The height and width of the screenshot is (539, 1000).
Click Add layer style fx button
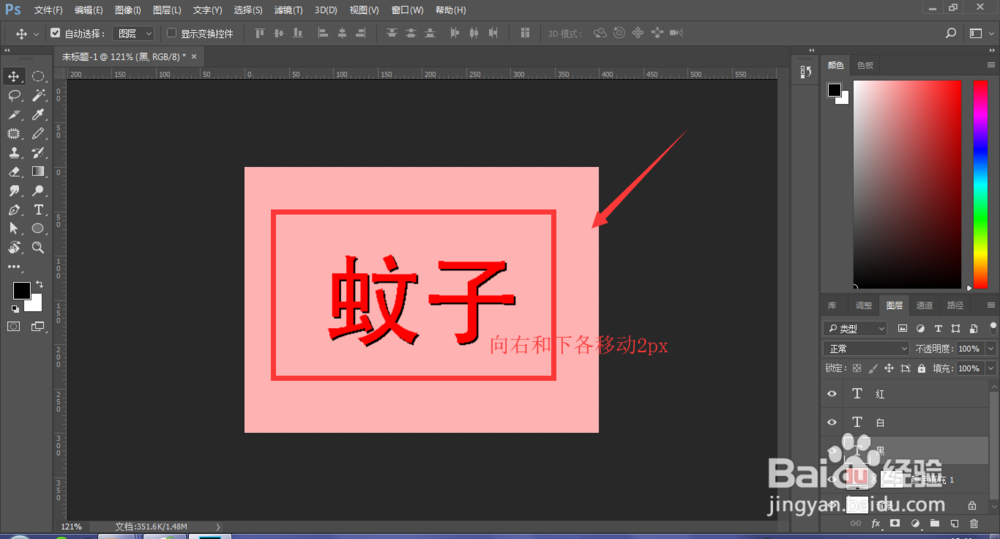(876, 524)
